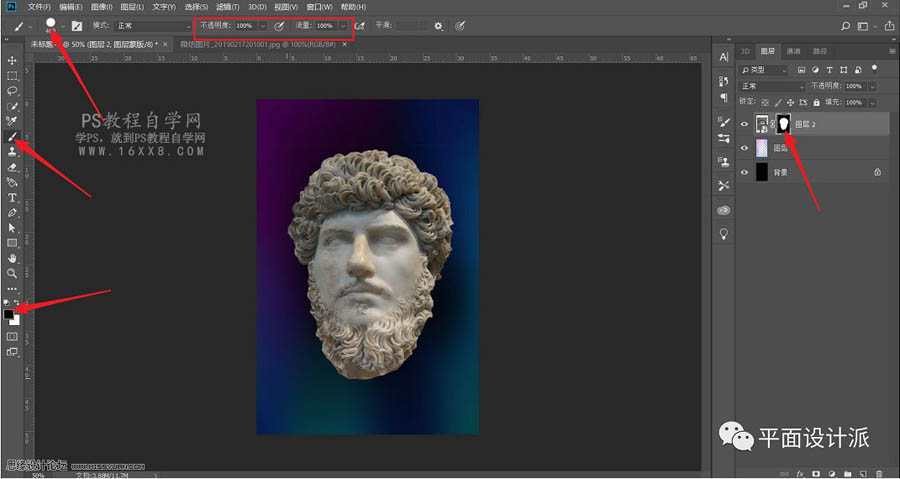Click the Clone Stamp tool
The image size is (900, 479).
[12, 151]
